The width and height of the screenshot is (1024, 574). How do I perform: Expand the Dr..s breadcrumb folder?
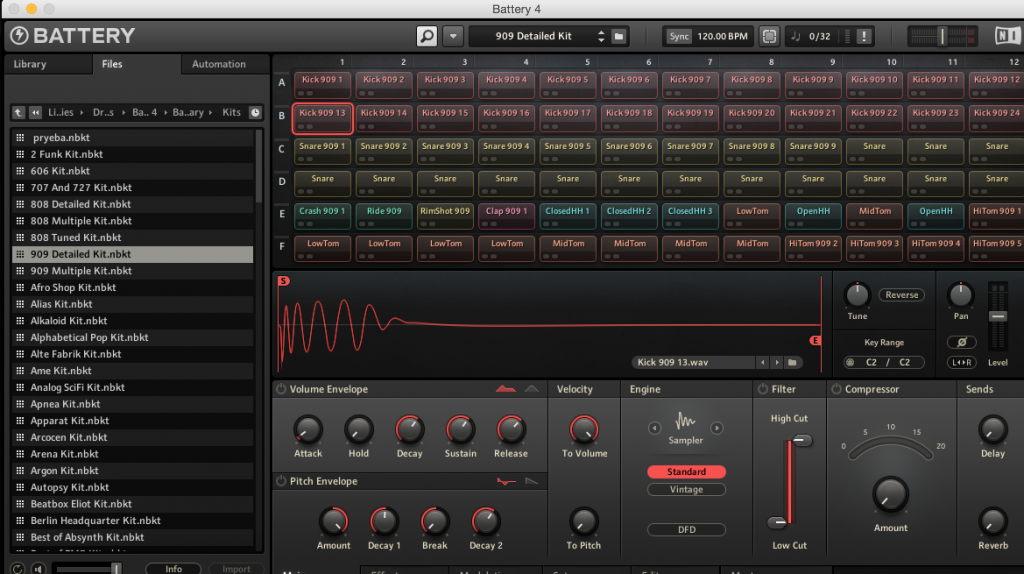click(x=103, y=112)
